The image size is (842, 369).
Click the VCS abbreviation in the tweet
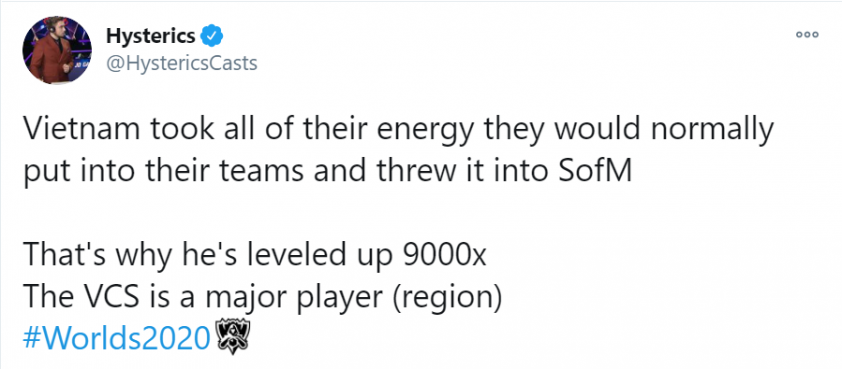pyautogui.click(x=112, y=296)
